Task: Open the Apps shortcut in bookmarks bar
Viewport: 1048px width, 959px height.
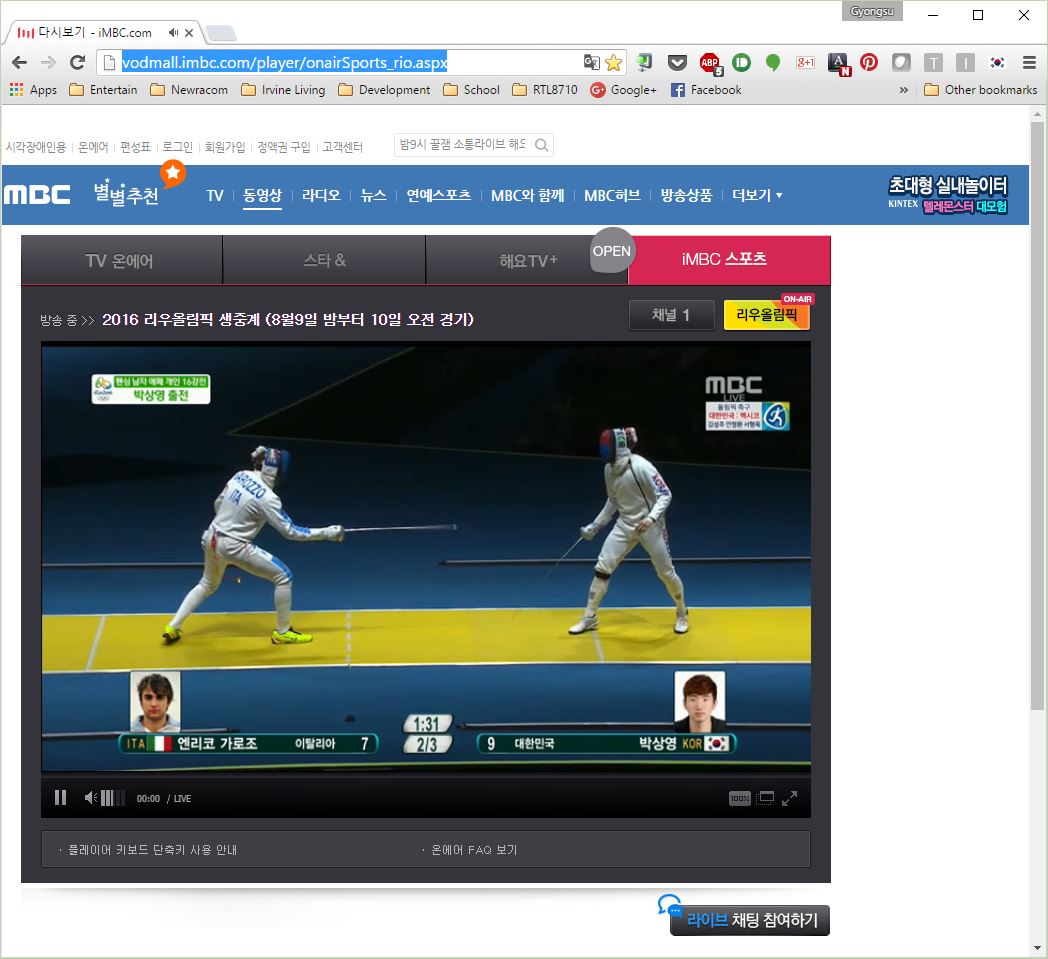Action: pyautogui.click(x=33, y=90)
